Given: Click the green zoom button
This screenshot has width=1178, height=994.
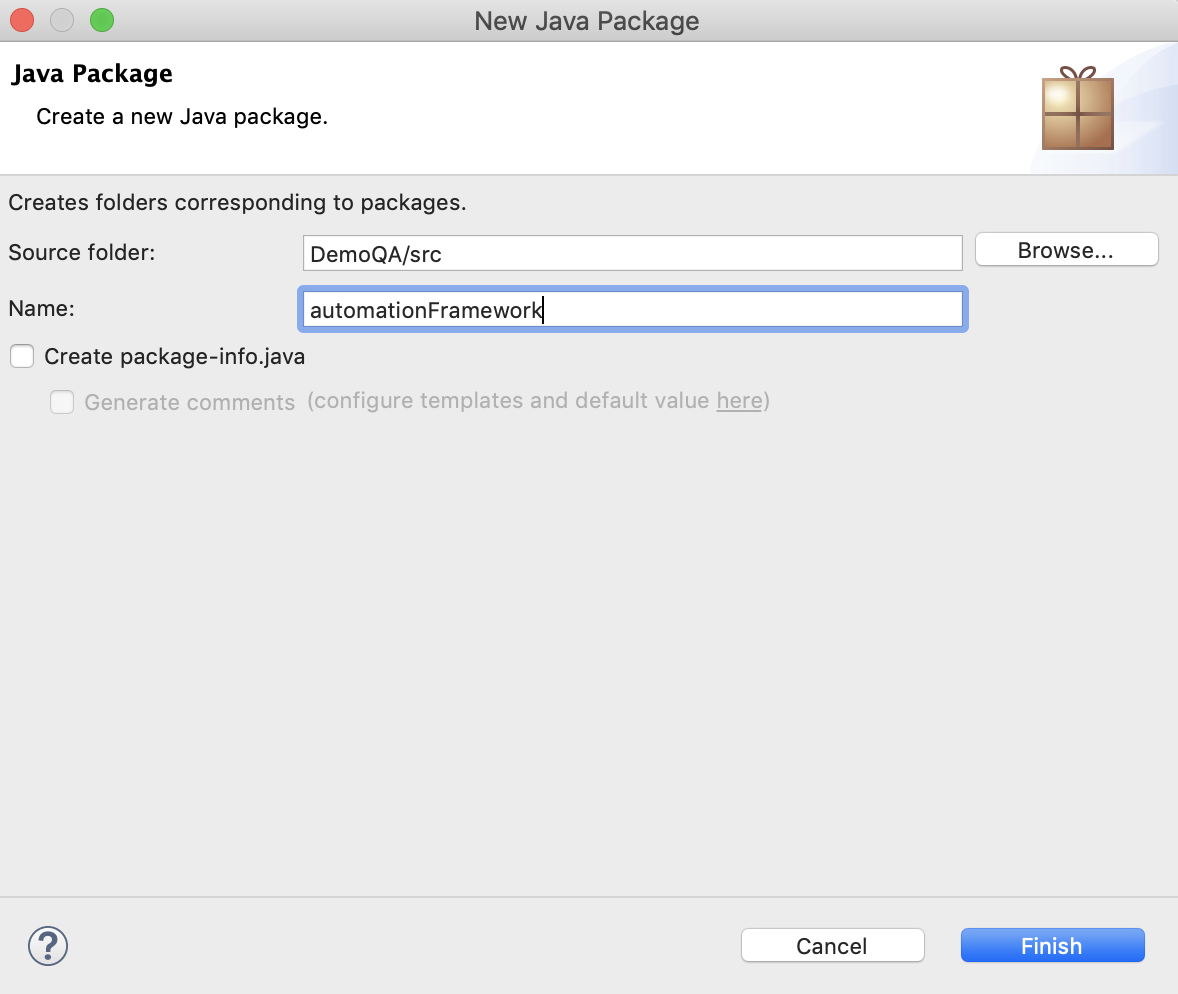Looking at the screenshot, I should point(101,20).
